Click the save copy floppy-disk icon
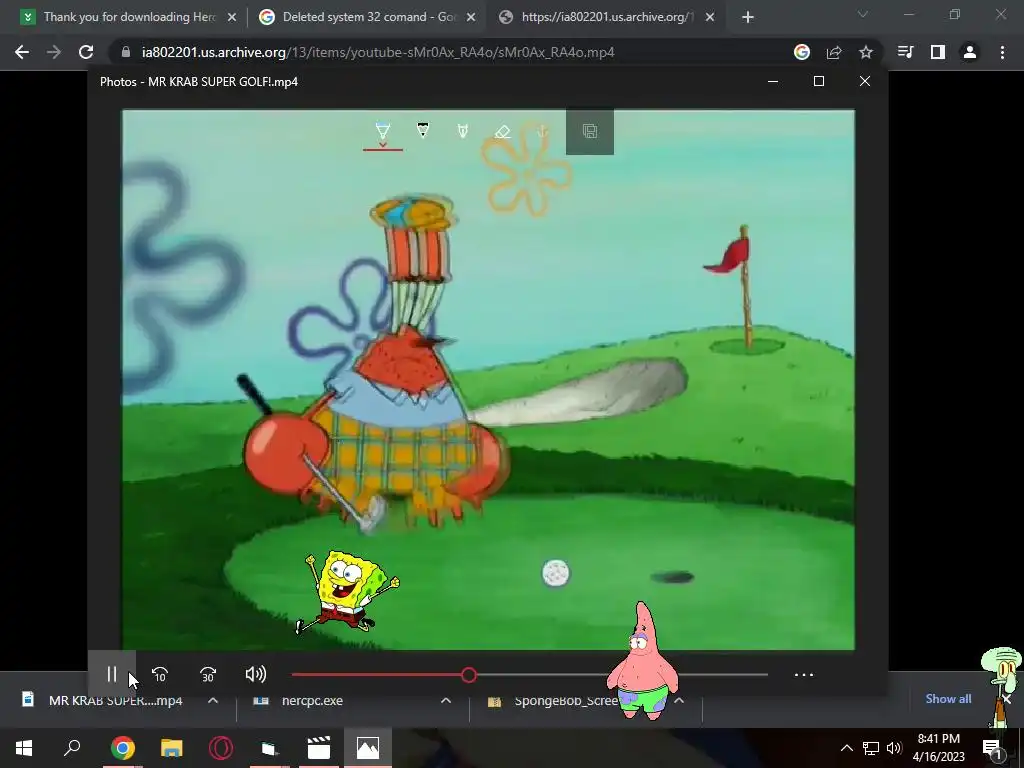This screenshot has height=768, width=1024. [x=590, y=131]
